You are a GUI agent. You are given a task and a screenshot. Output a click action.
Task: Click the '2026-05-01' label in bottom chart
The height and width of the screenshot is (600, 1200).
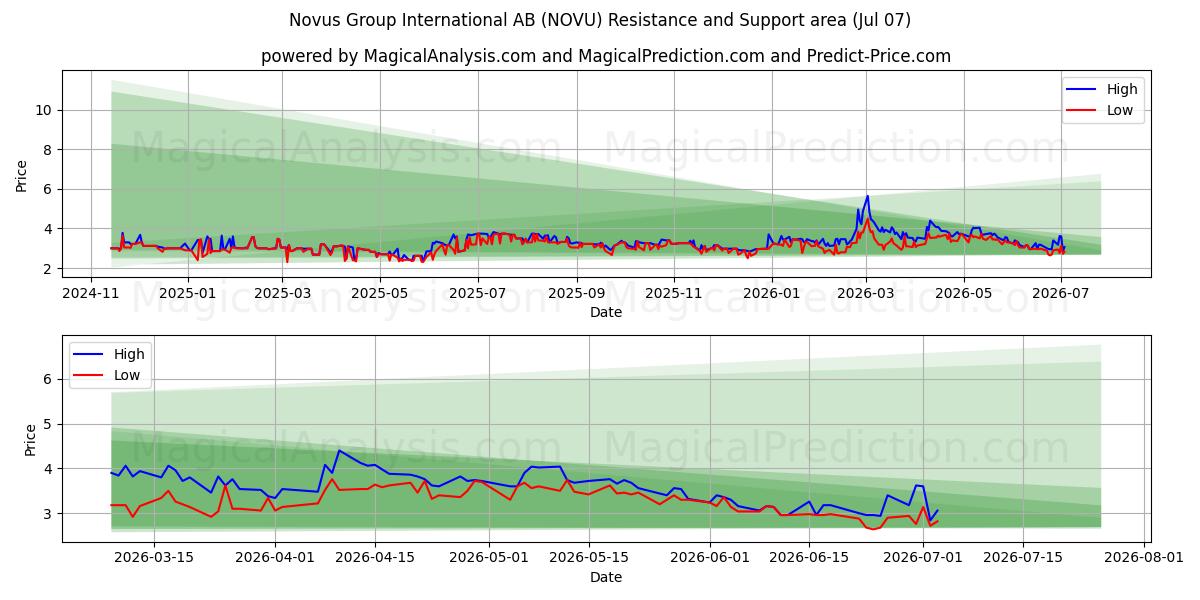coord(490,559)
